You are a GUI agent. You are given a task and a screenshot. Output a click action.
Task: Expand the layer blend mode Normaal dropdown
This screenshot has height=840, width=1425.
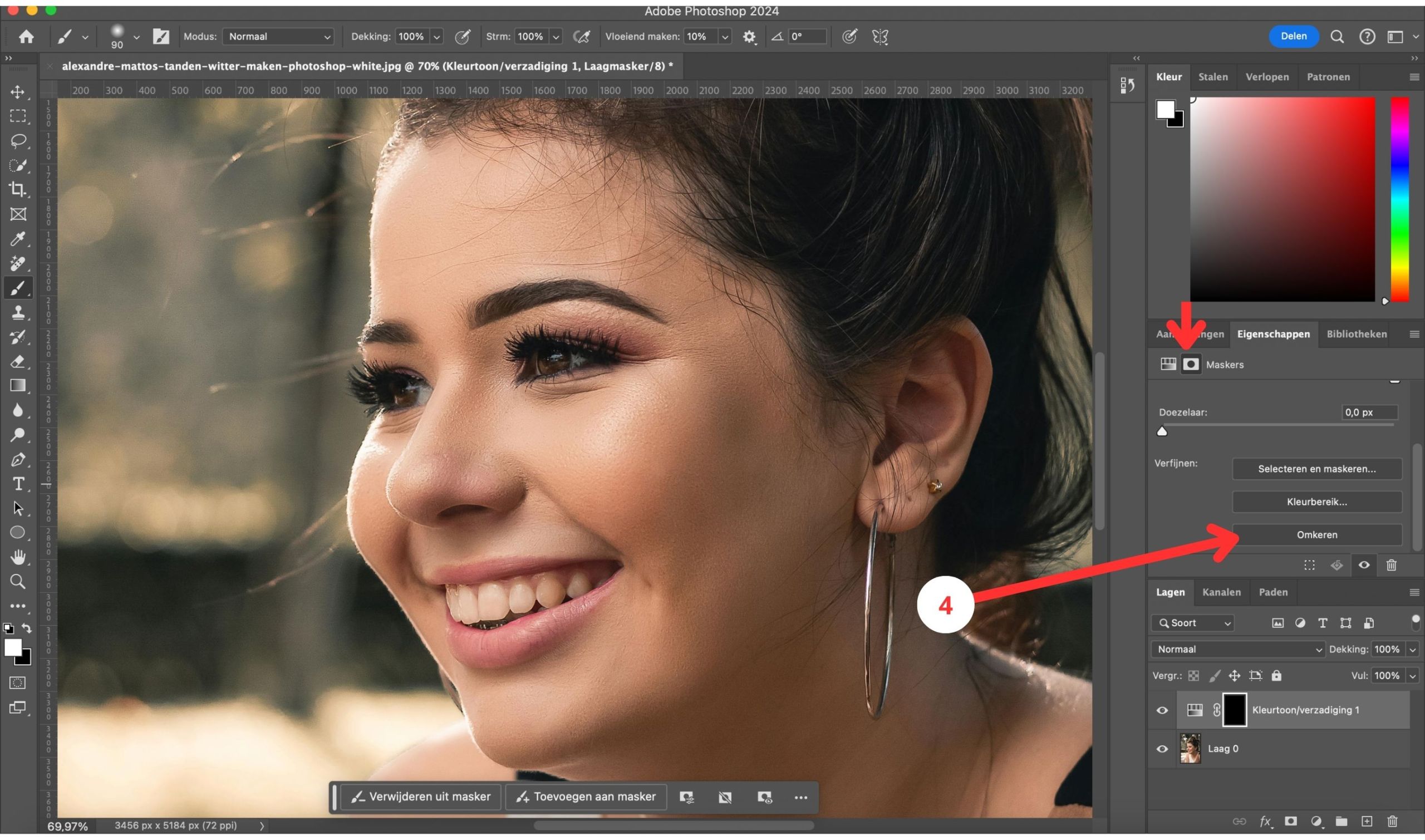[x=1237, y=649]
